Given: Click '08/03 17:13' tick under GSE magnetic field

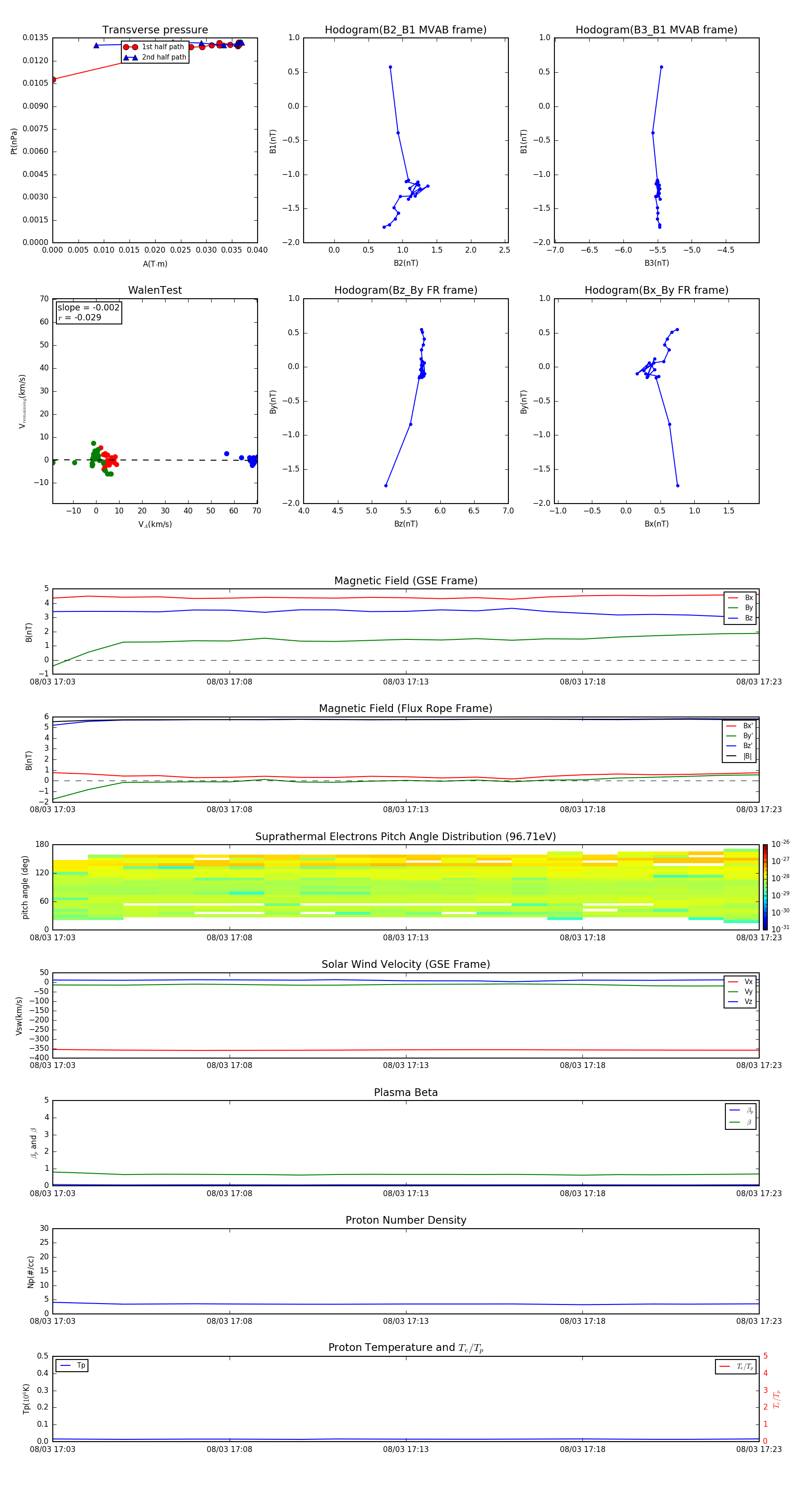Looking at the screenshot, I should pyautogui.click(x=406, y=682).
